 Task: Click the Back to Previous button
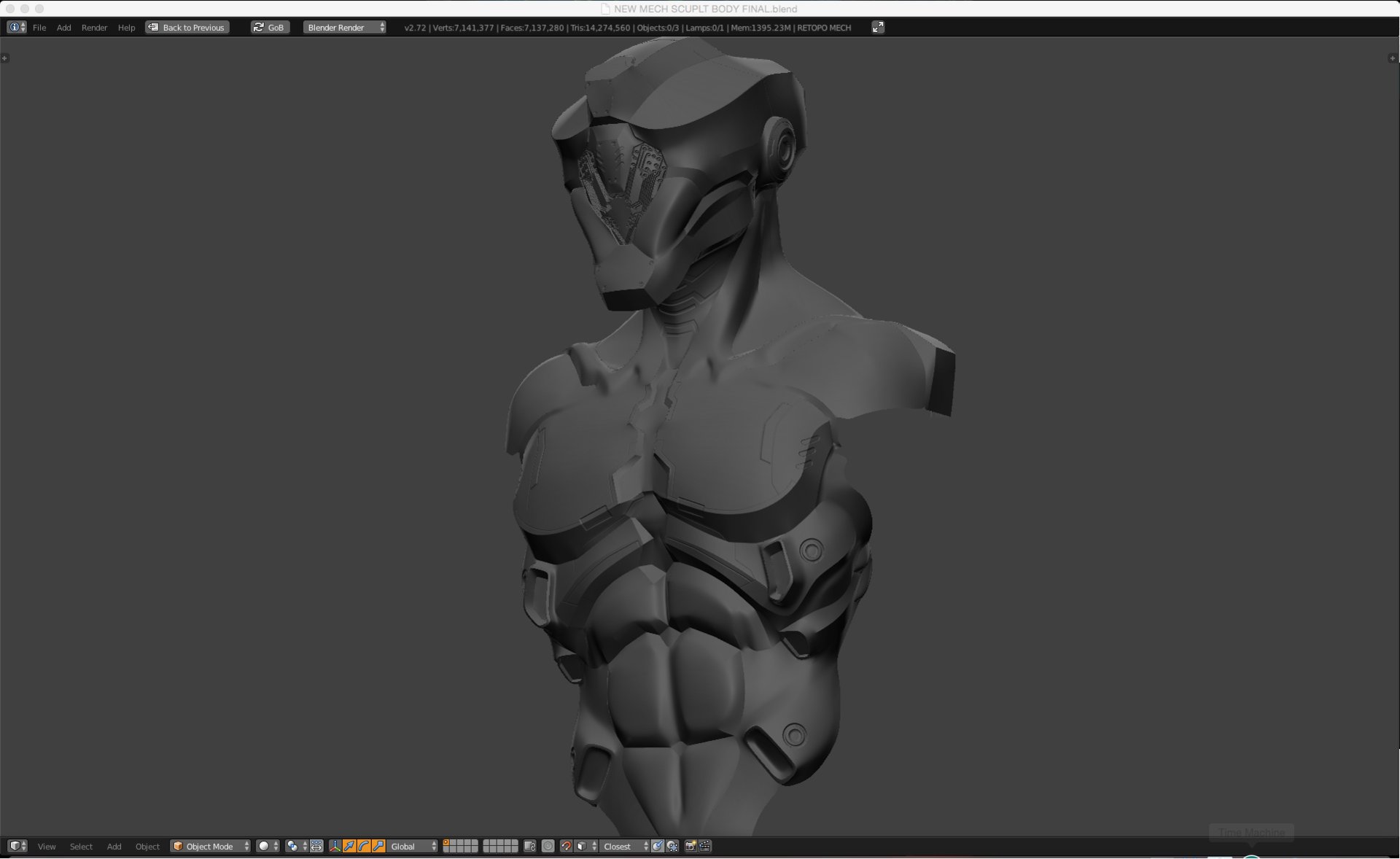coord(187,27)
